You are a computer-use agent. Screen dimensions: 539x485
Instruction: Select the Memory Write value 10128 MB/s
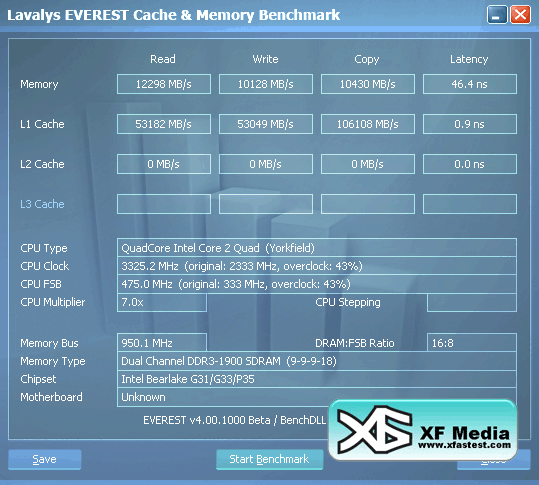266,84
